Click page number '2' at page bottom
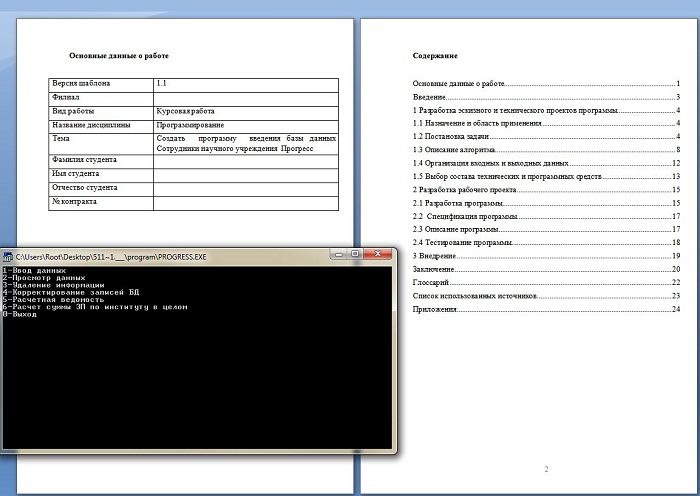Viewport: 700px width, 496px height. (546, 469)
